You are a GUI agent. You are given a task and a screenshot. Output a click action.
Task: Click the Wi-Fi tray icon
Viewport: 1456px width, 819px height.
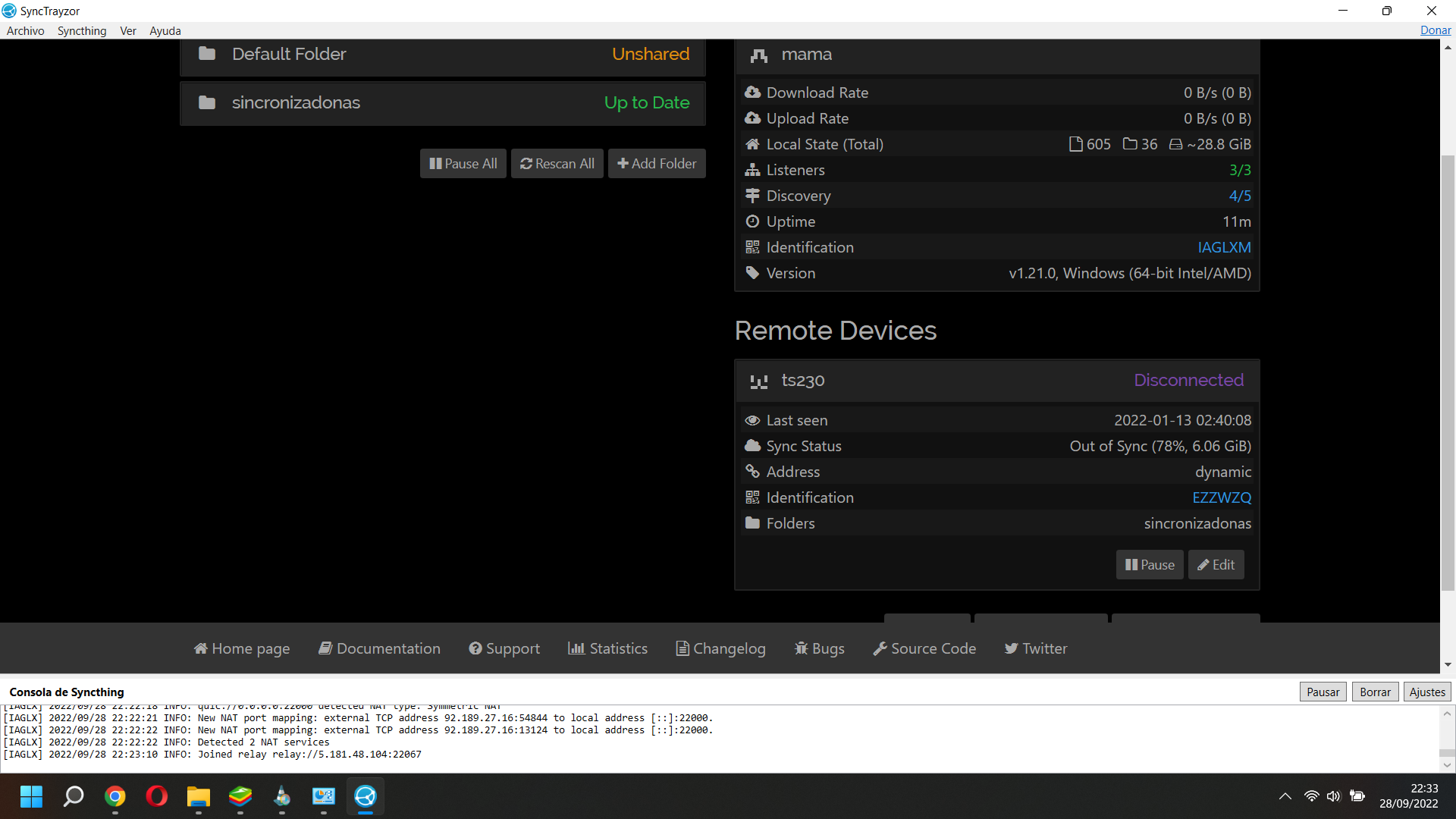tap(1311, 796)
